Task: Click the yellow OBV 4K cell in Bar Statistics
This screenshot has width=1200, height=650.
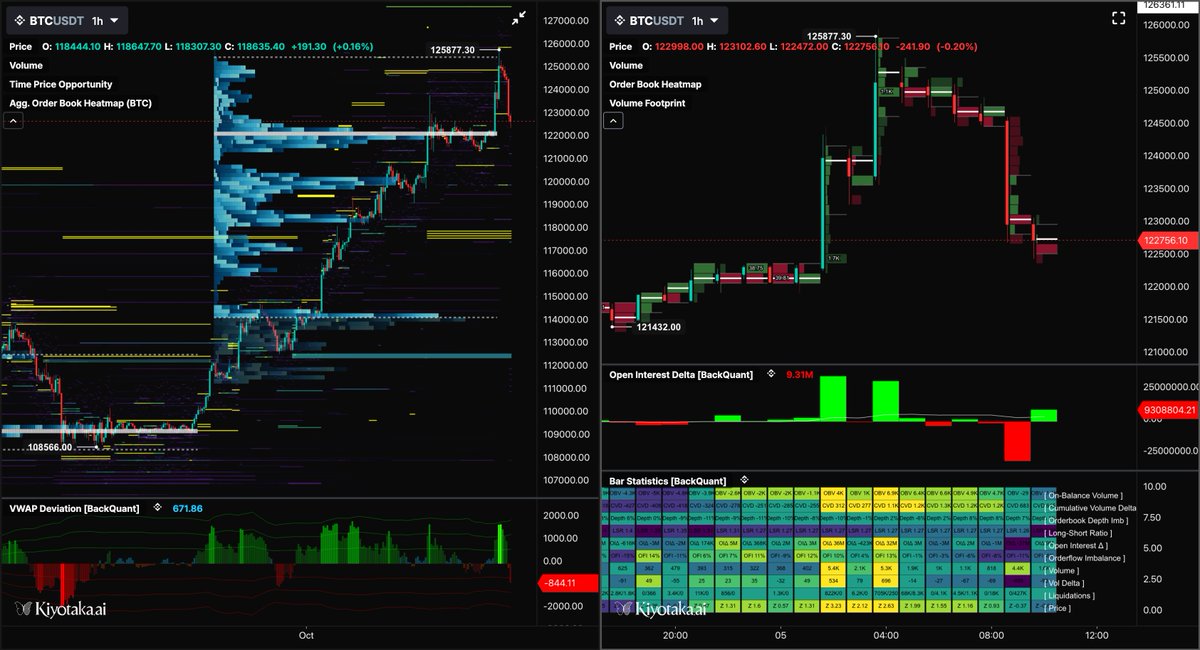Action: pyautogui.click(x=833, y=494)
